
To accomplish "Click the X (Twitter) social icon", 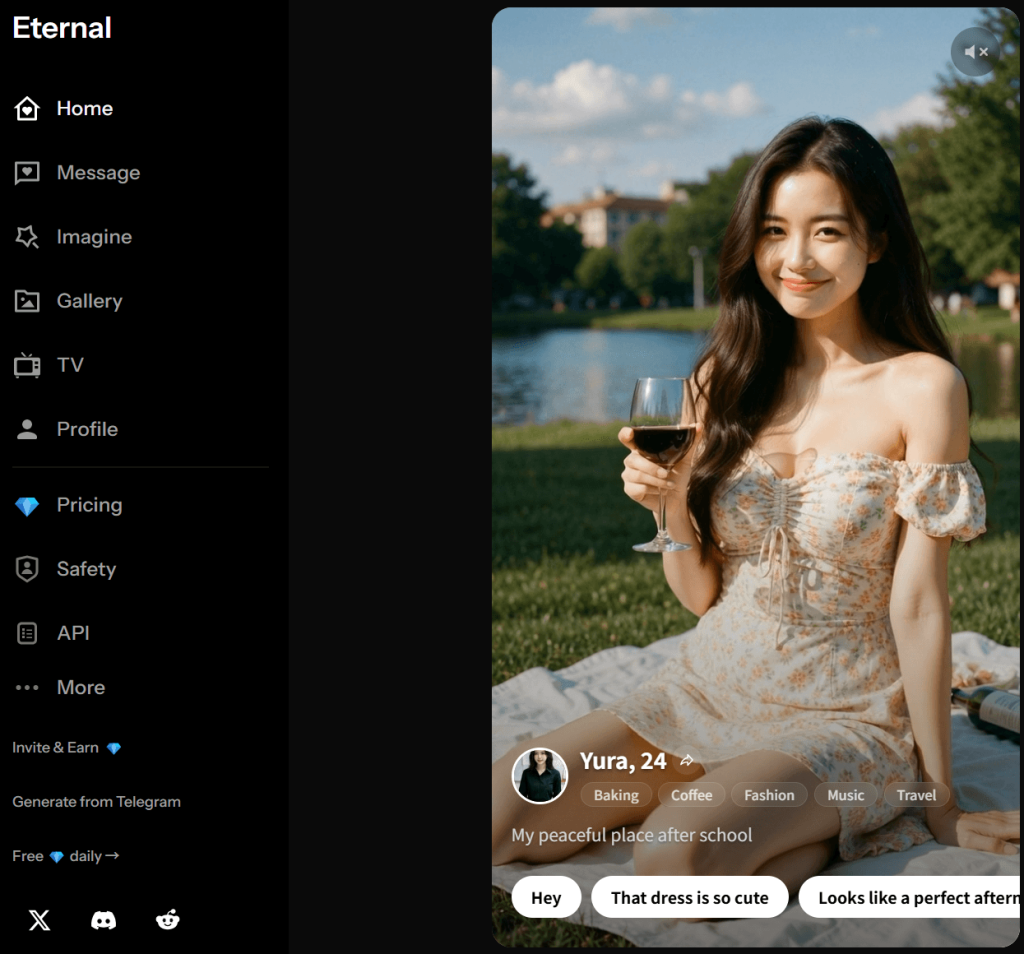I will (40, 920).
